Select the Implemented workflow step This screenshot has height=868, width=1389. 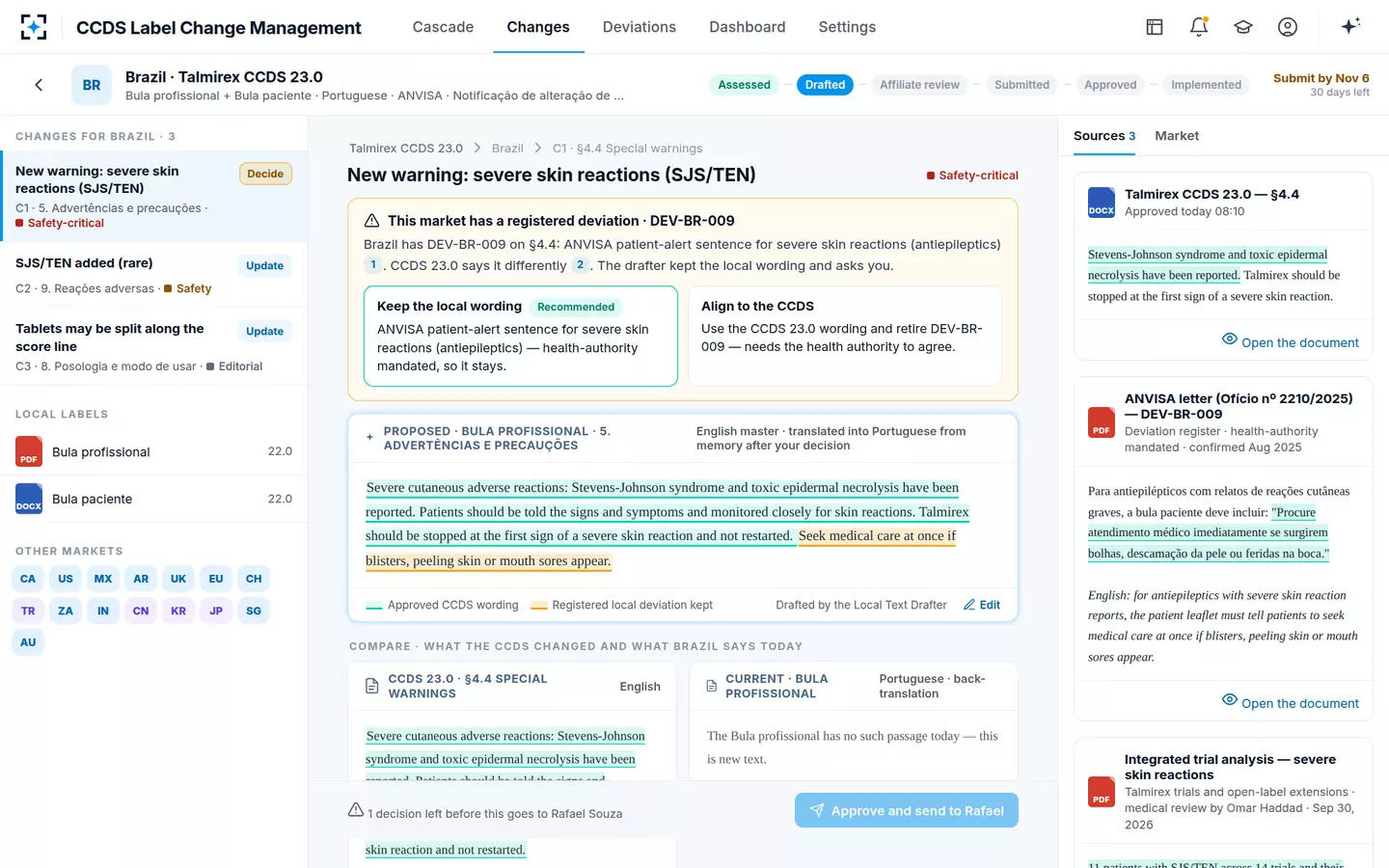coord(1206,85)
